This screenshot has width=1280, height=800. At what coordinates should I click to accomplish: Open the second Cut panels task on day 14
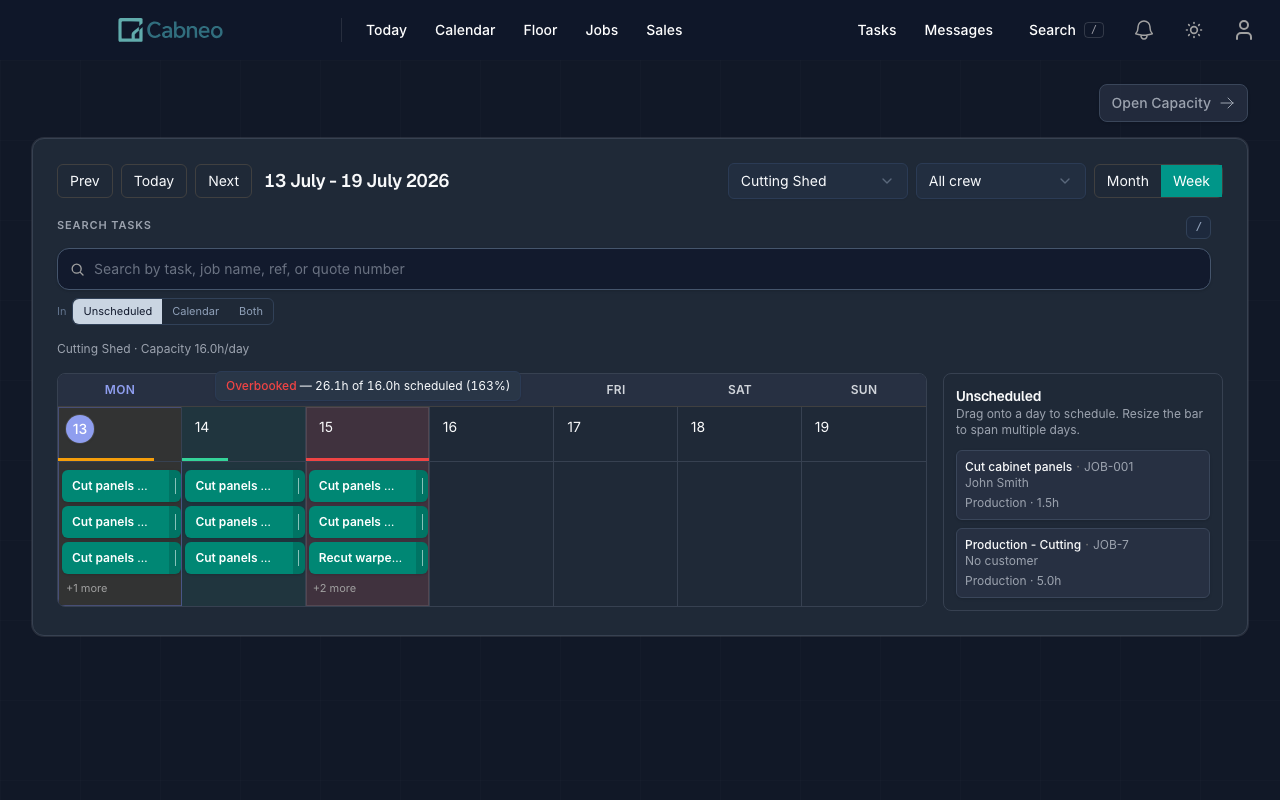click(x=244, y=522)
